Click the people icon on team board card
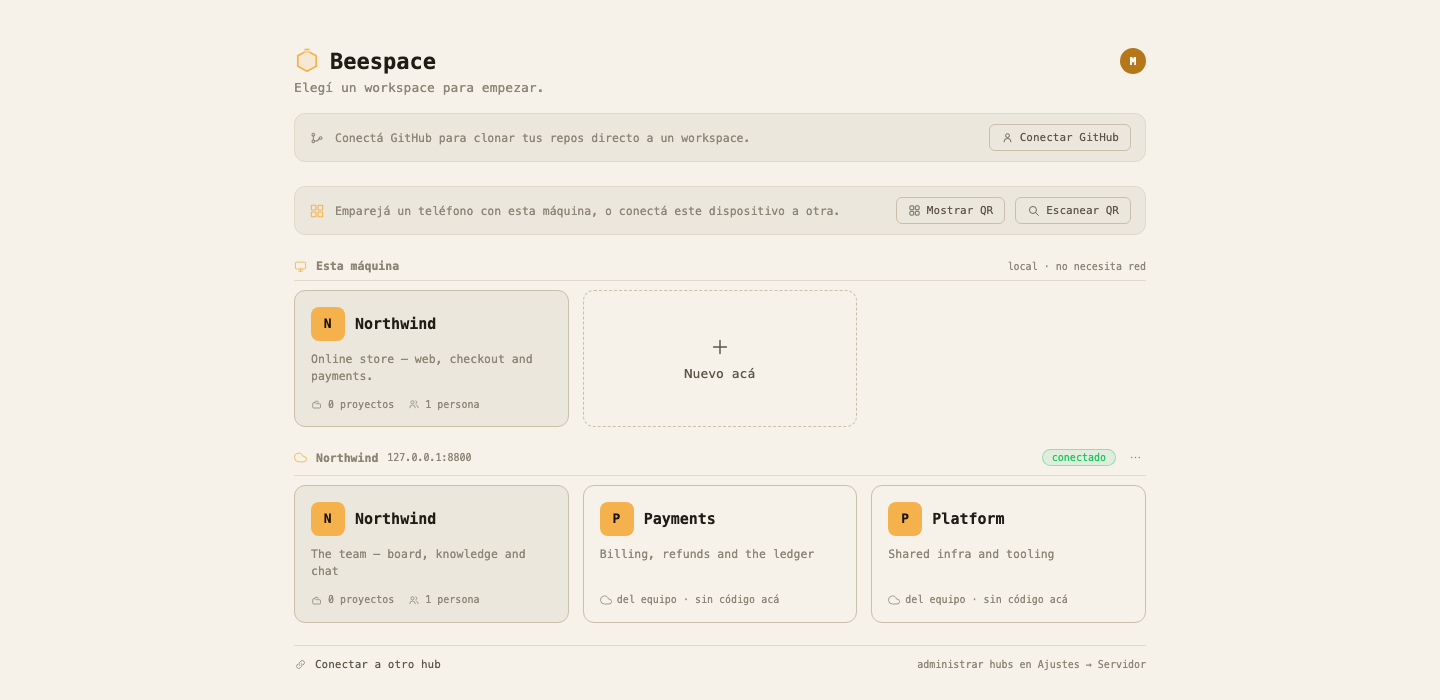This screenshot has height=700, width=1440. [414, 600]
